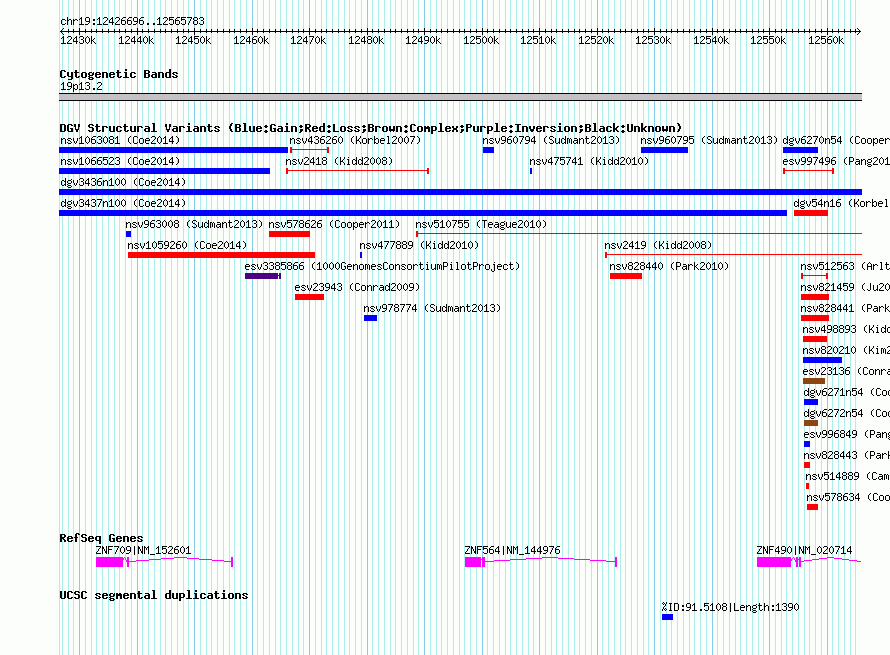Click the blue segmental duplication bar
Screen dimensions: 890x655
[x=668, y=617]
